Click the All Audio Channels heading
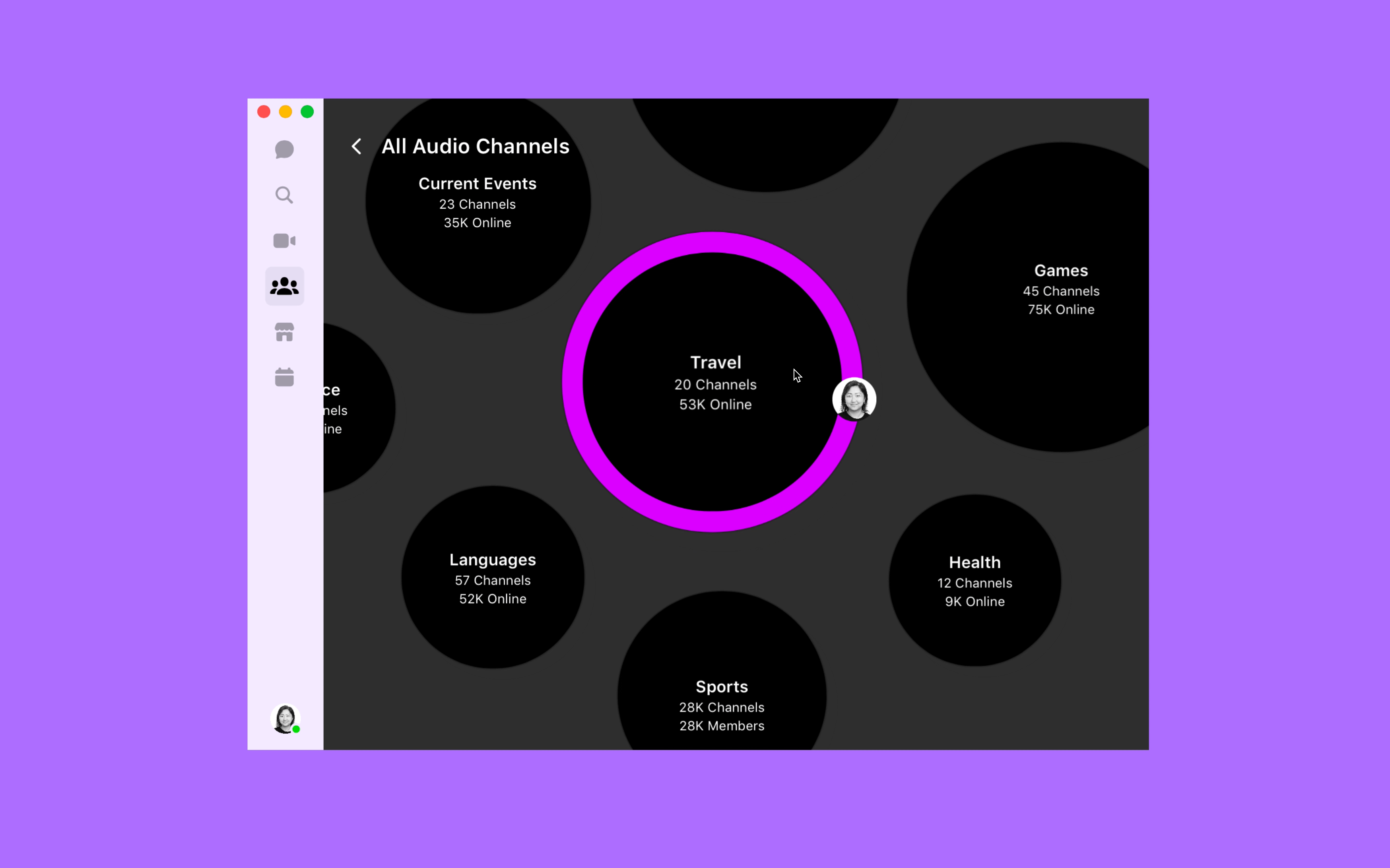The width and height of the screenshot is (1390, 868). coord(476,146)
